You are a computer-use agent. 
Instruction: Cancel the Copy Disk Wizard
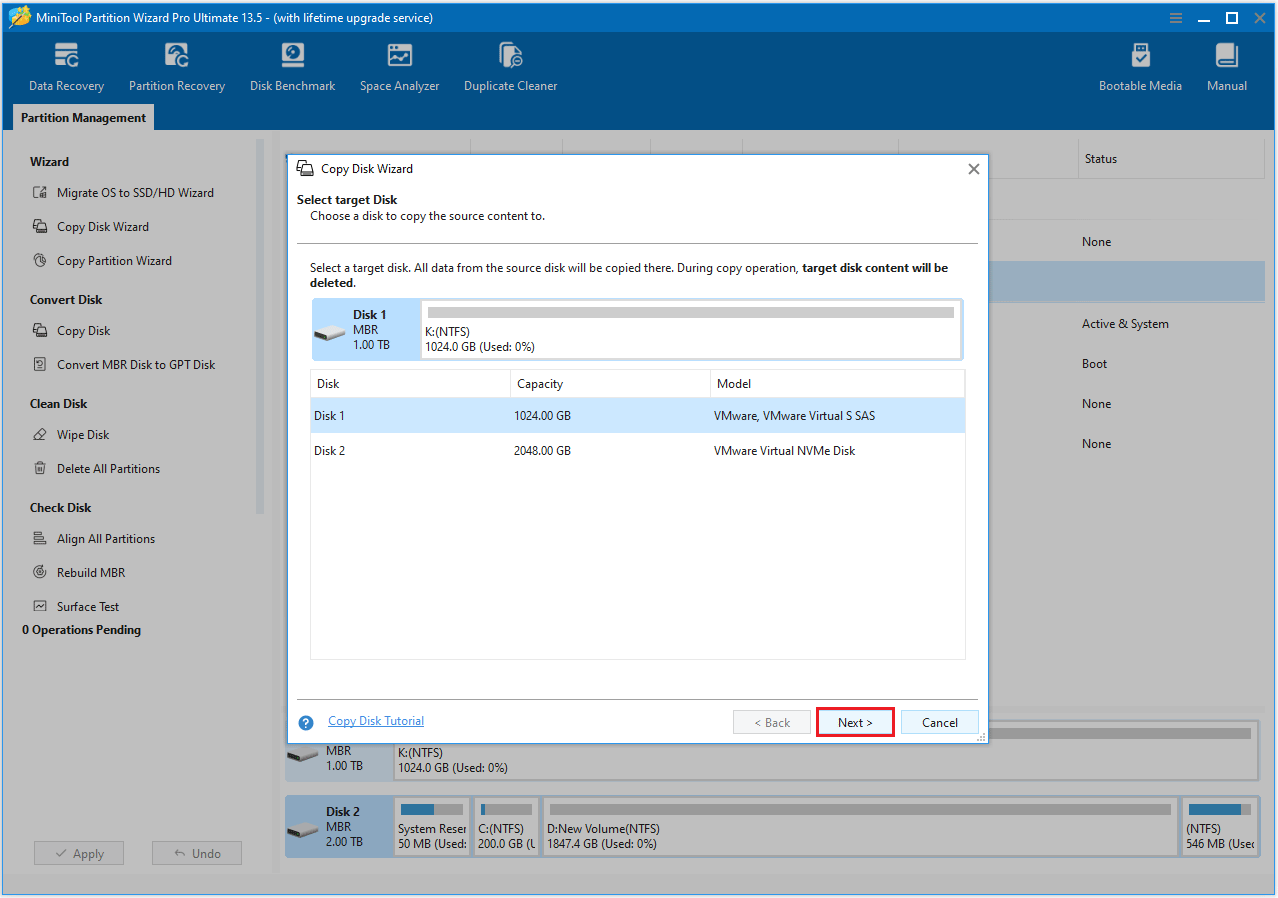(938, 721)
